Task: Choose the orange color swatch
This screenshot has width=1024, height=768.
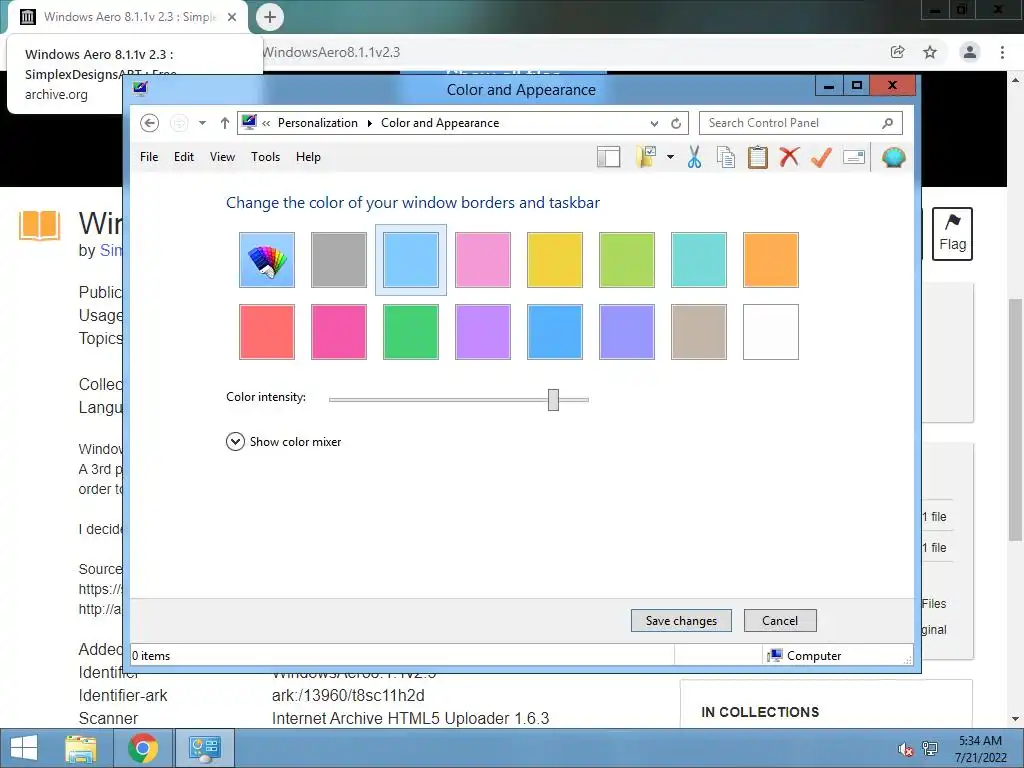Action: click(x=771, y=260)
